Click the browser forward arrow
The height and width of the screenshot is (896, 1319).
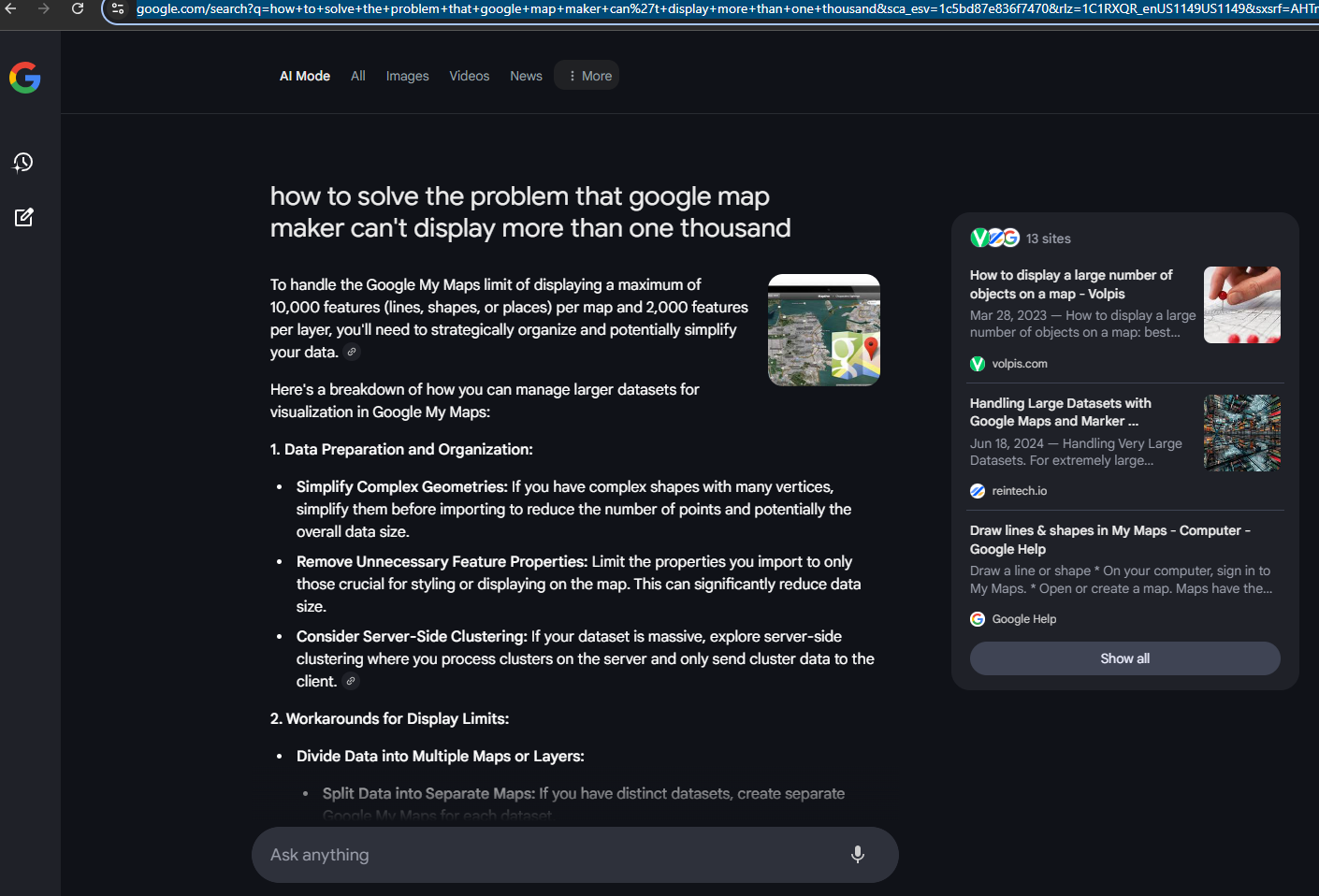pos(44,8)
